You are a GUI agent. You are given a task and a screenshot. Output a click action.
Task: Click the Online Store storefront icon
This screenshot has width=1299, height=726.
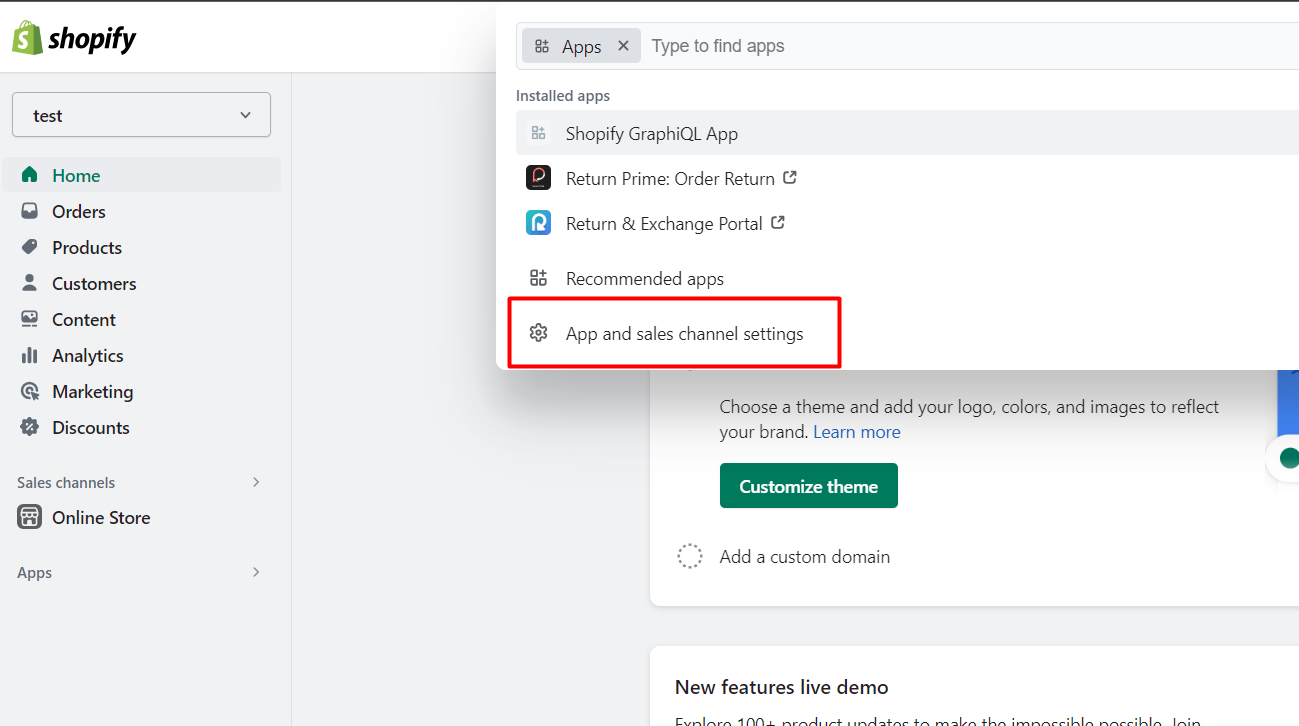[x=30, y=517]
